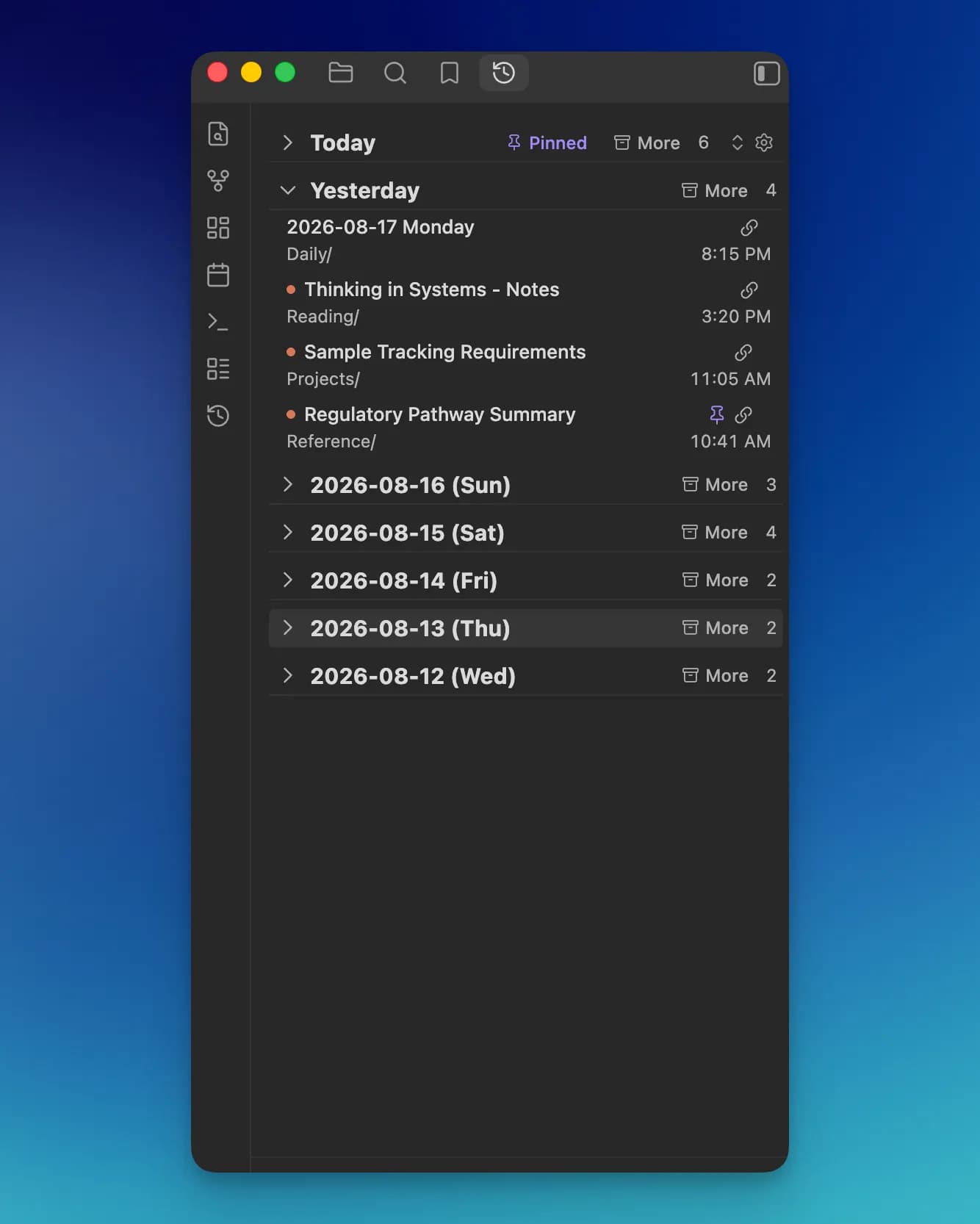Click the 10:41 AM timestamp
The height and width of the screenshot is (1224, 980).
click(x=730, y=442)
